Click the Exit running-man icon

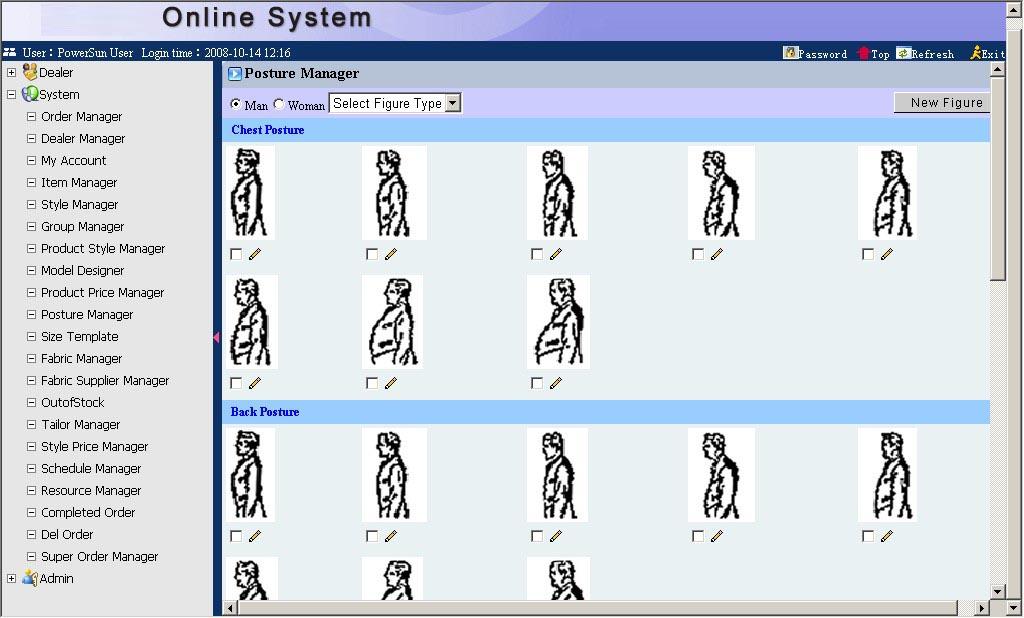(x=976, y=53)
